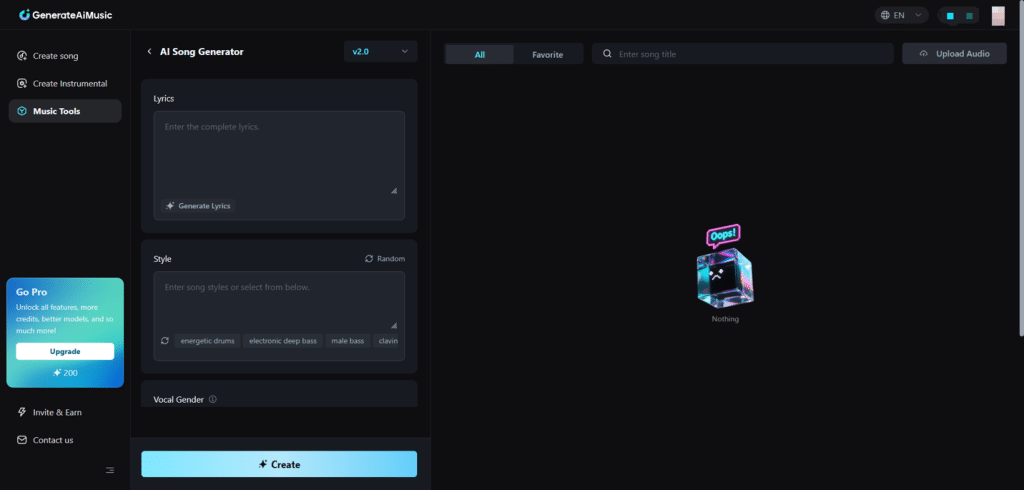Switch to the dark green theme square
This screenshot has width=1024, height=490.
(969, 16)
